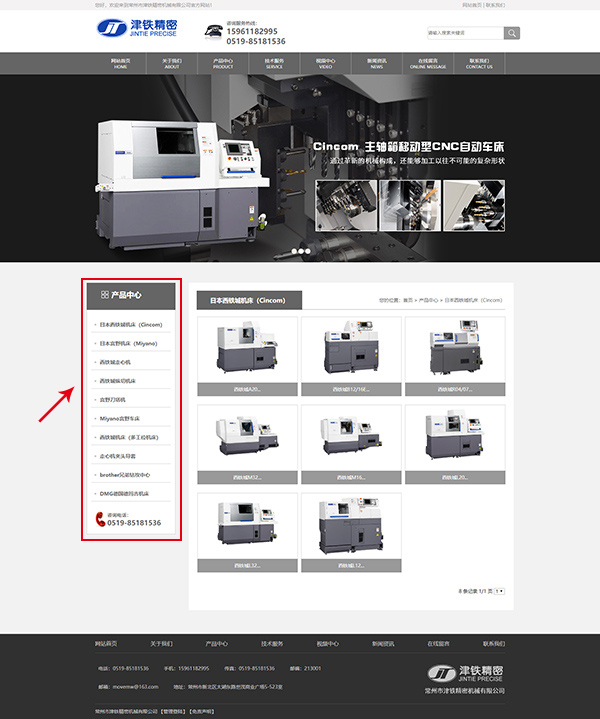This screenshot has height=719, width=600.
Task: Open the CONTACT US navigation item
Action: pyautogui.click(x=479, y=63)
